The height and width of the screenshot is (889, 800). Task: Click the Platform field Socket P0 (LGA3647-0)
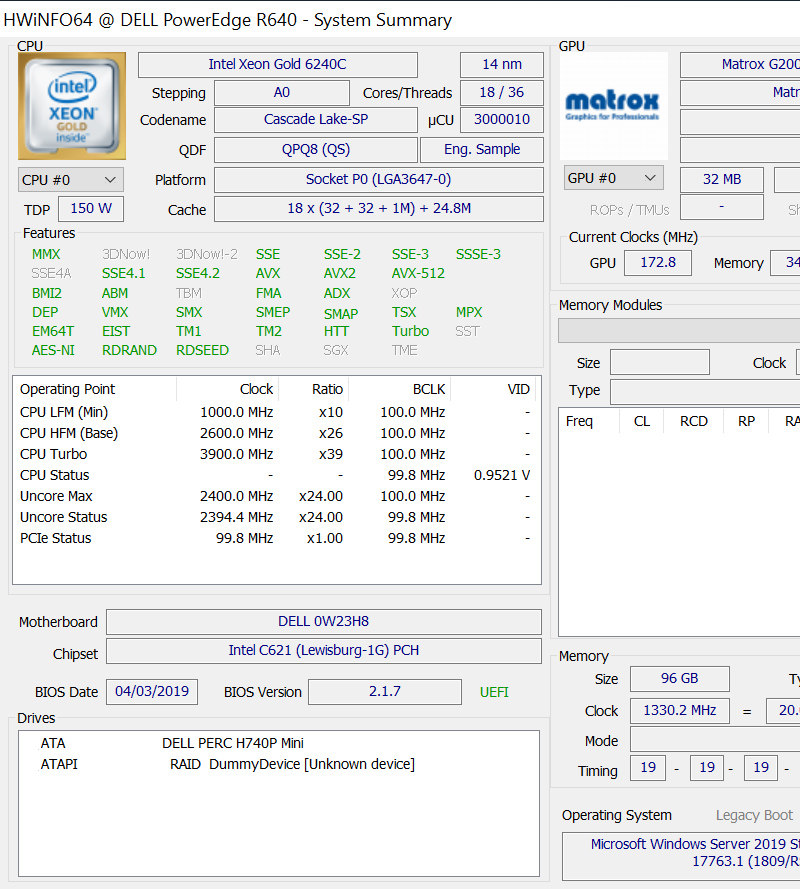point(379,180)
